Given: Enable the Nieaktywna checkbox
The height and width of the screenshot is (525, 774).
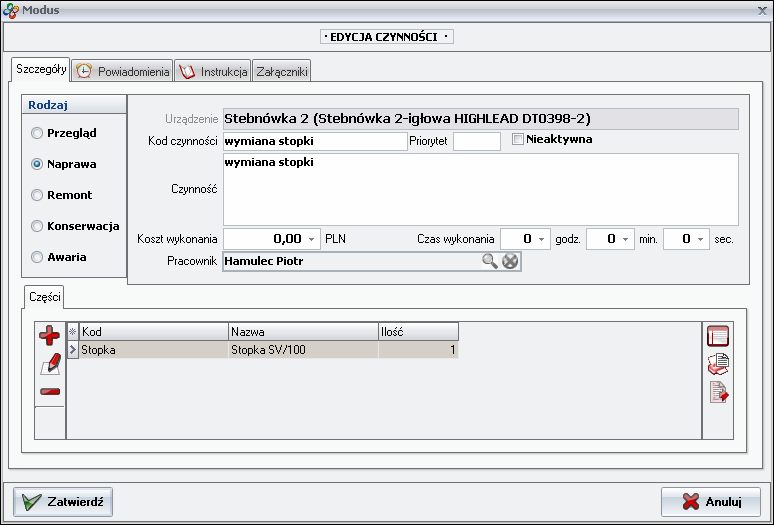Looking at the screenshot, I should pyautogui.click(x=518, y=139).
